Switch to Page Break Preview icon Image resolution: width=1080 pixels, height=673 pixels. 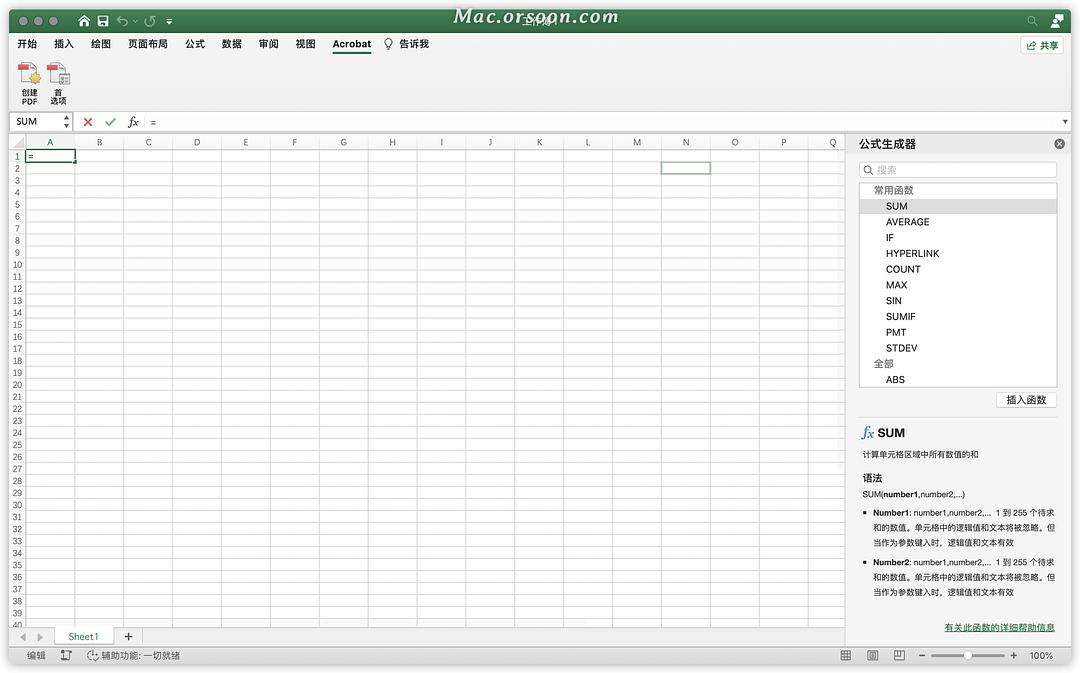point(900,656)
